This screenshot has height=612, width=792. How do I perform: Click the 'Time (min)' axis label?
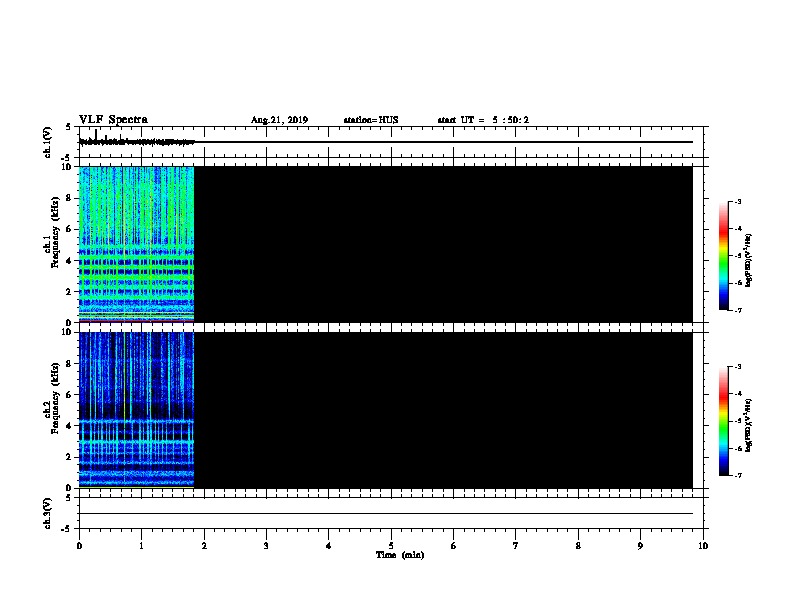pyautogui.click(x=400, y=555)
